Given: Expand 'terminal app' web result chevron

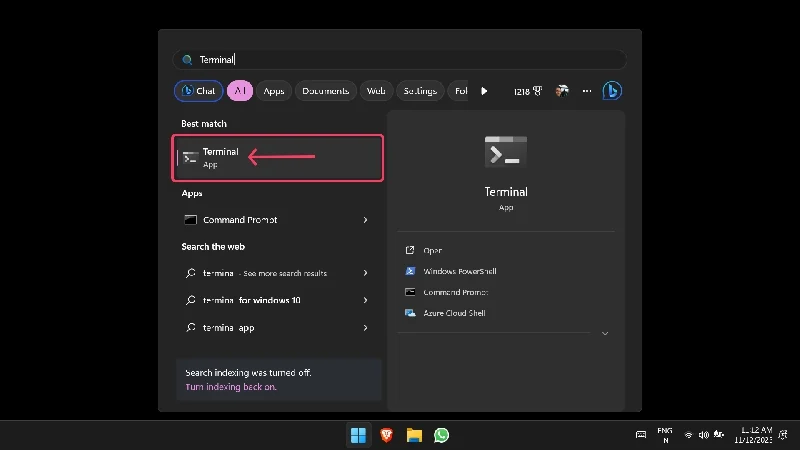Looking at the screenshot, I should pyautogui.click(x=365, y=328).
